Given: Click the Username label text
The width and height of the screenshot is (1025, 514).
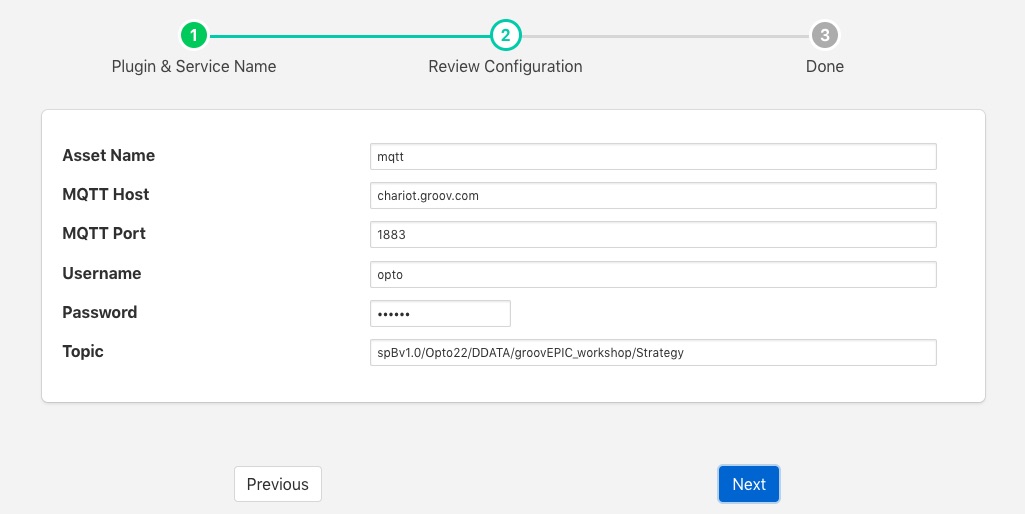Looking at the screenshot, I should 102,273.
